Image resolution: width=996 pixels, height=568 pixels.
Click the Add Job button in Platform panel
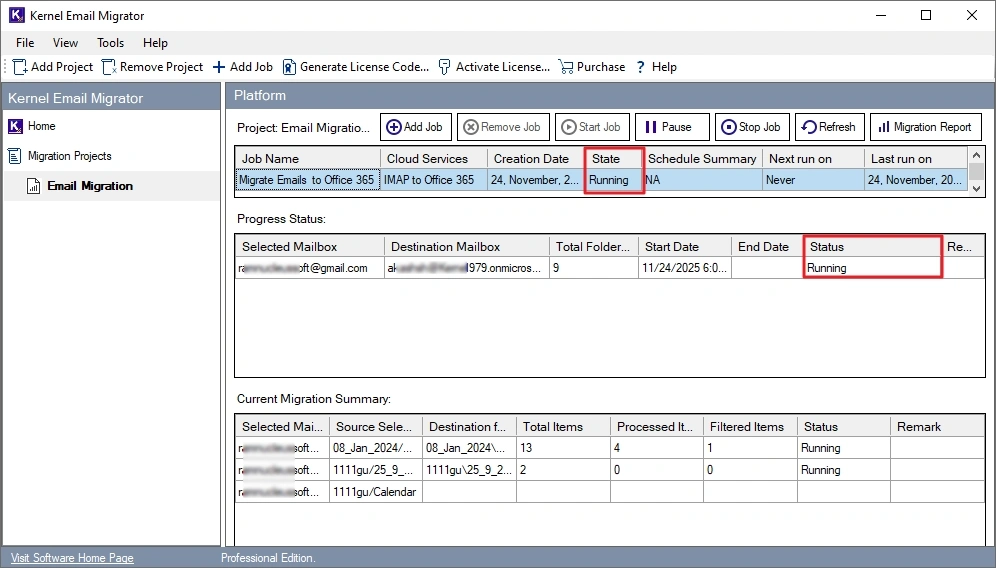pyautogui.click(x=416, y=127)
